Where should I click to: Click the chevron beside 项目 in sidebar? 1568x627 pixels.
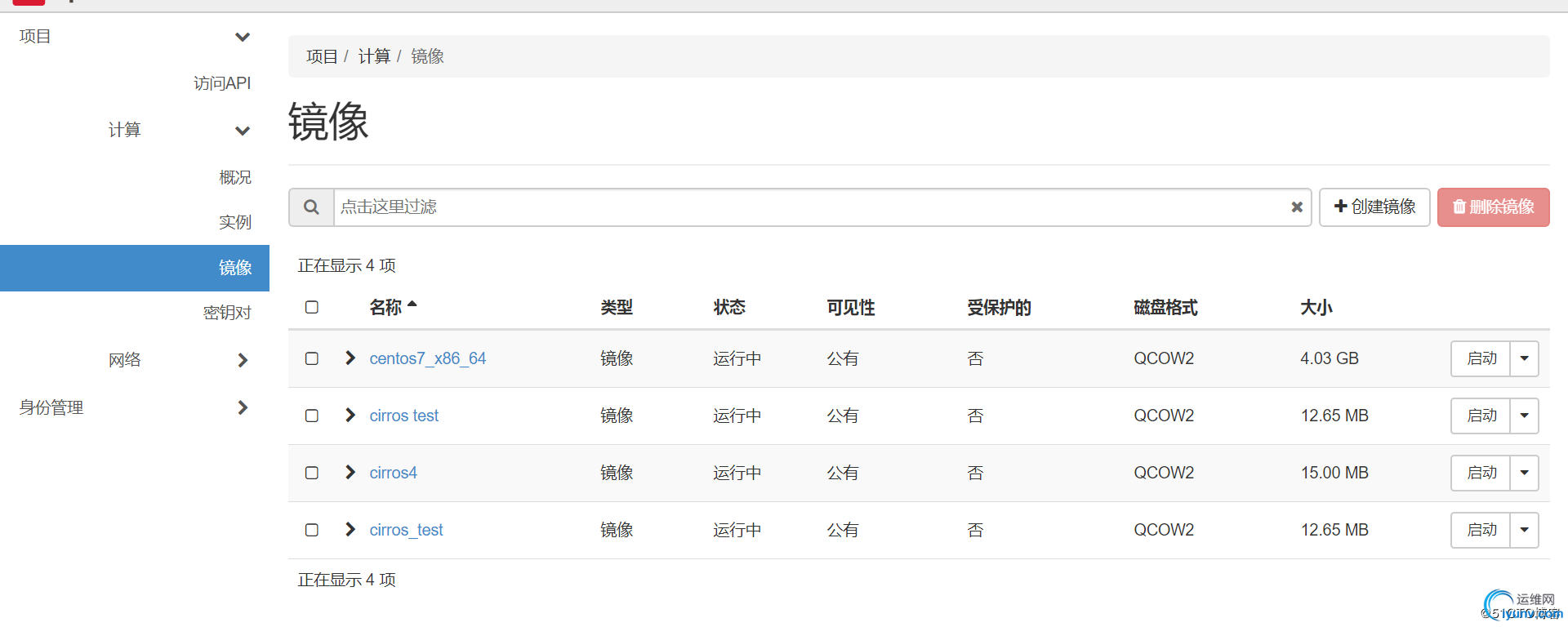pyautogui.click(x=243, y=37)
